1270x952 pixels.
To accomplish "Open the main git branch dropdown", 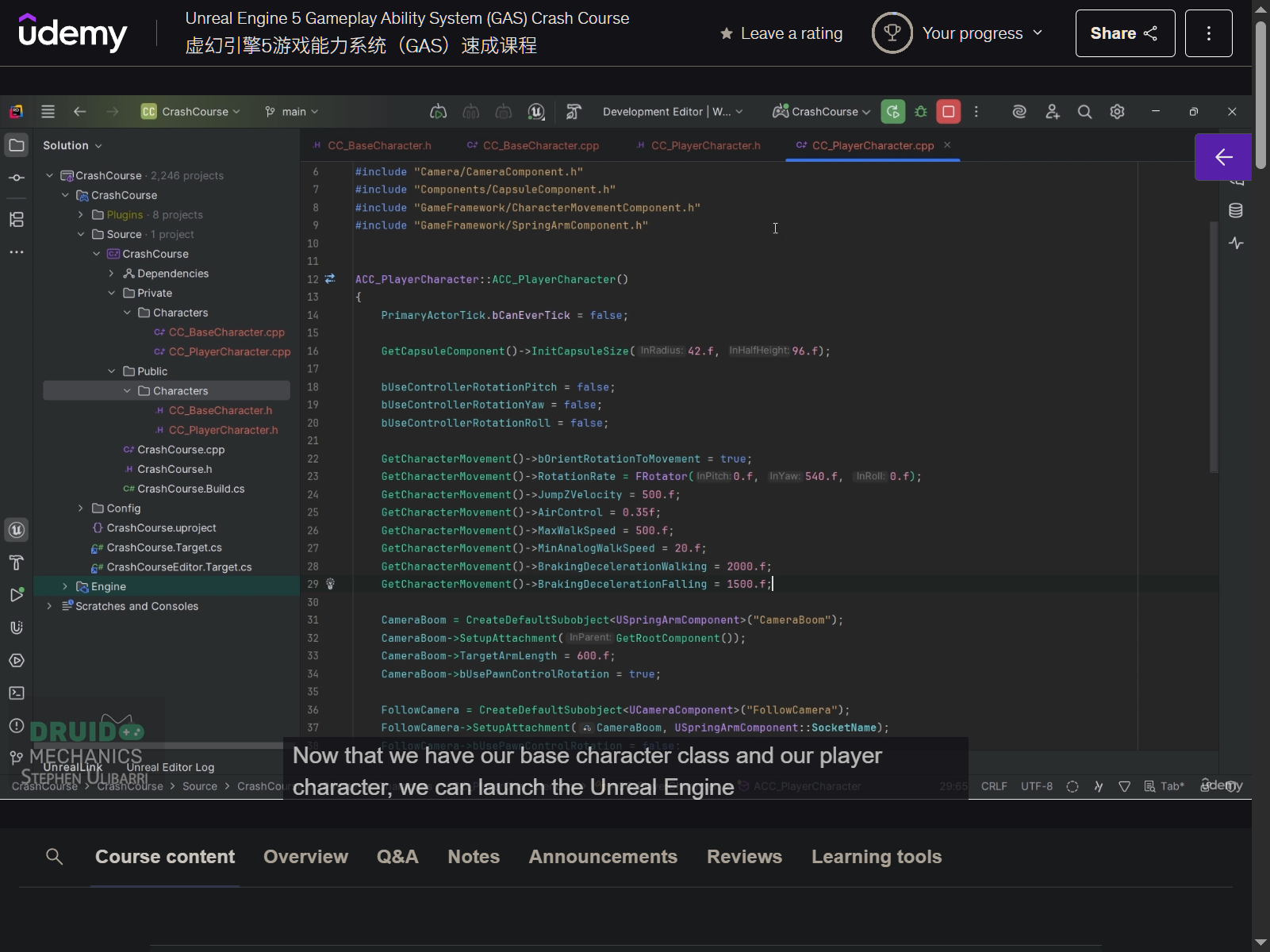I will [292, 112].
